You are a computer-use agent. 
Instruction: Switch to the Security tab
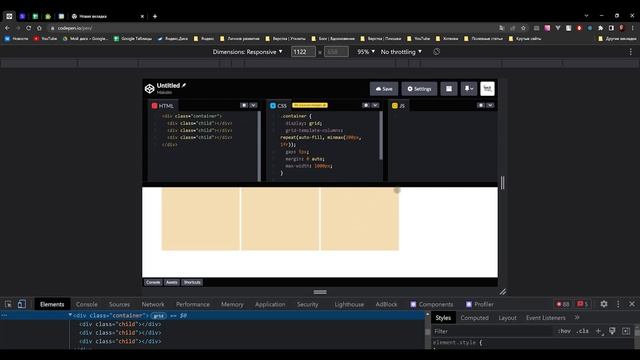[307, 304]
